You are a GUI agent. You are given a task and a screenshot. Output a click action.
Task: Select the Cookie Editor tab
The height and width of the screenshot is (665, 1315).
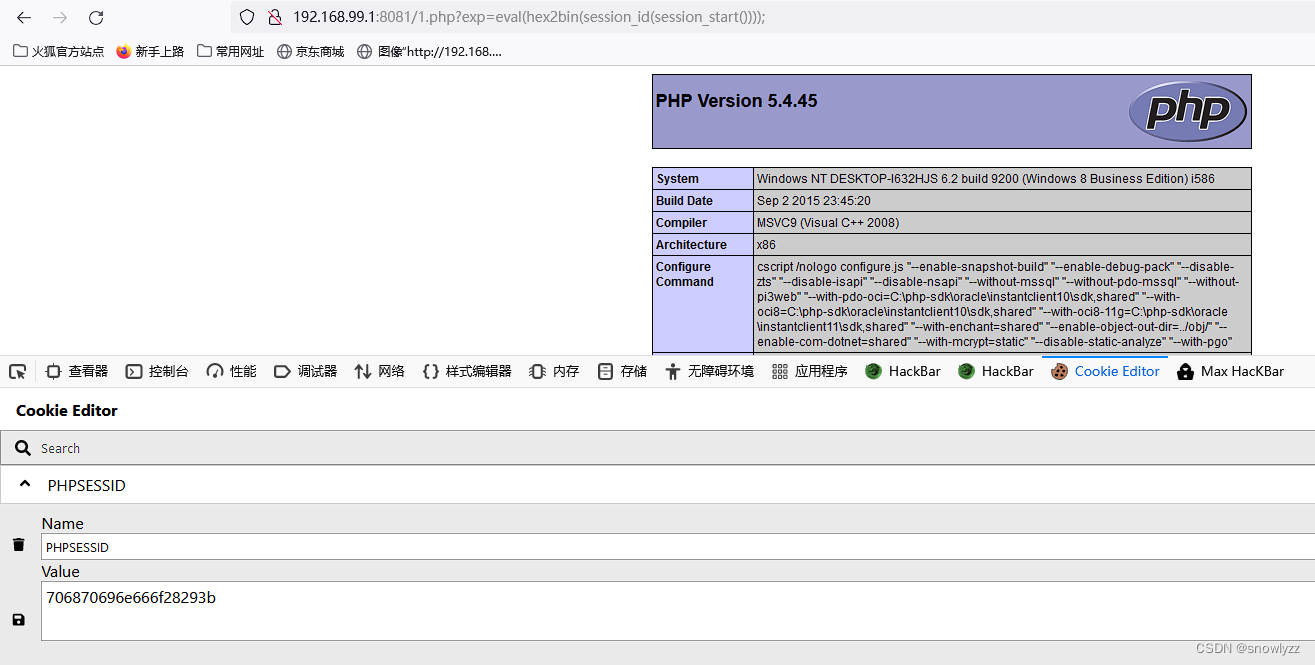tap(1105, 371)
